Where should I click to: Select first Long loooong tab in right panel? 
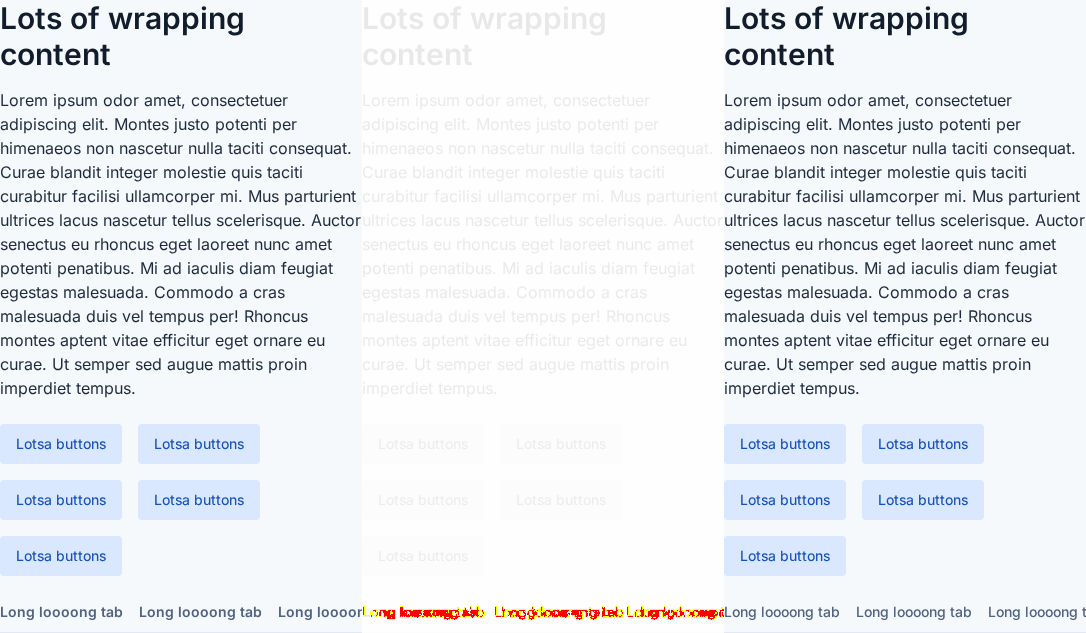[781, 612]
